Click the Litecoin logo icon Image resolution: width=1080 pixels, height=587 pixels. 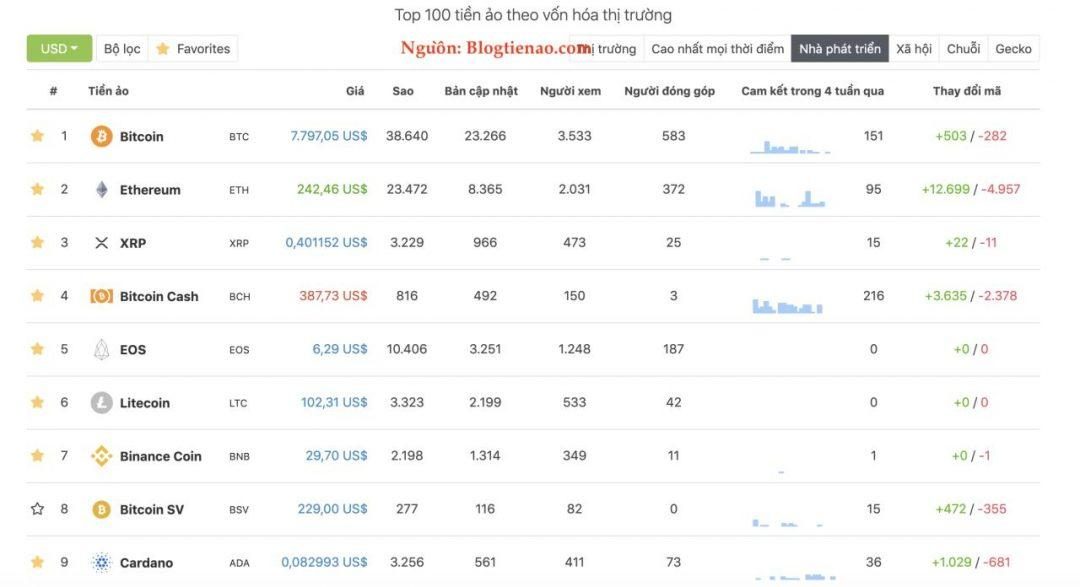101,402
